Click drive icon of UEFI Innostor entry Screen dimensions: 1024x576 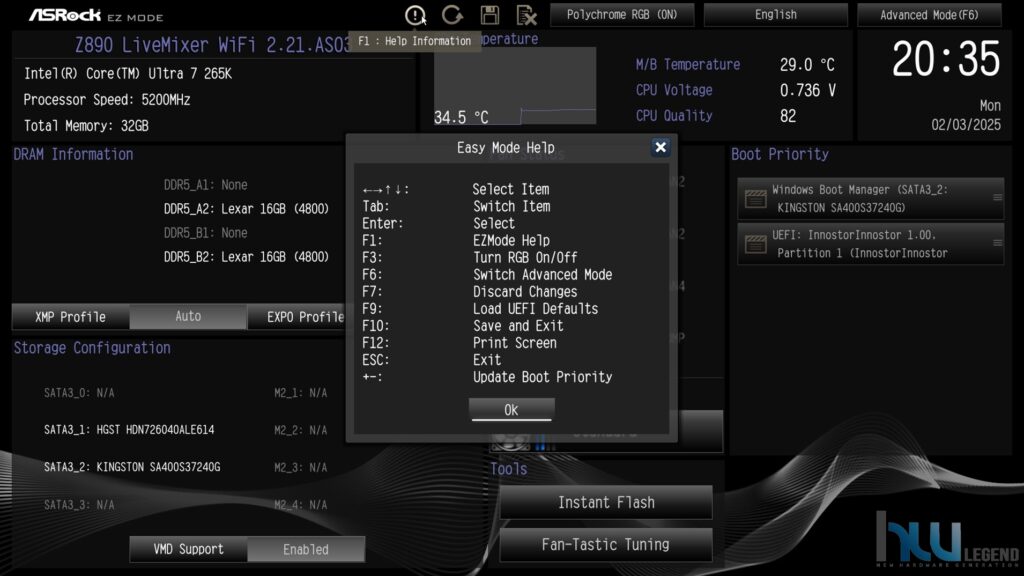click(x=756, y=244)
